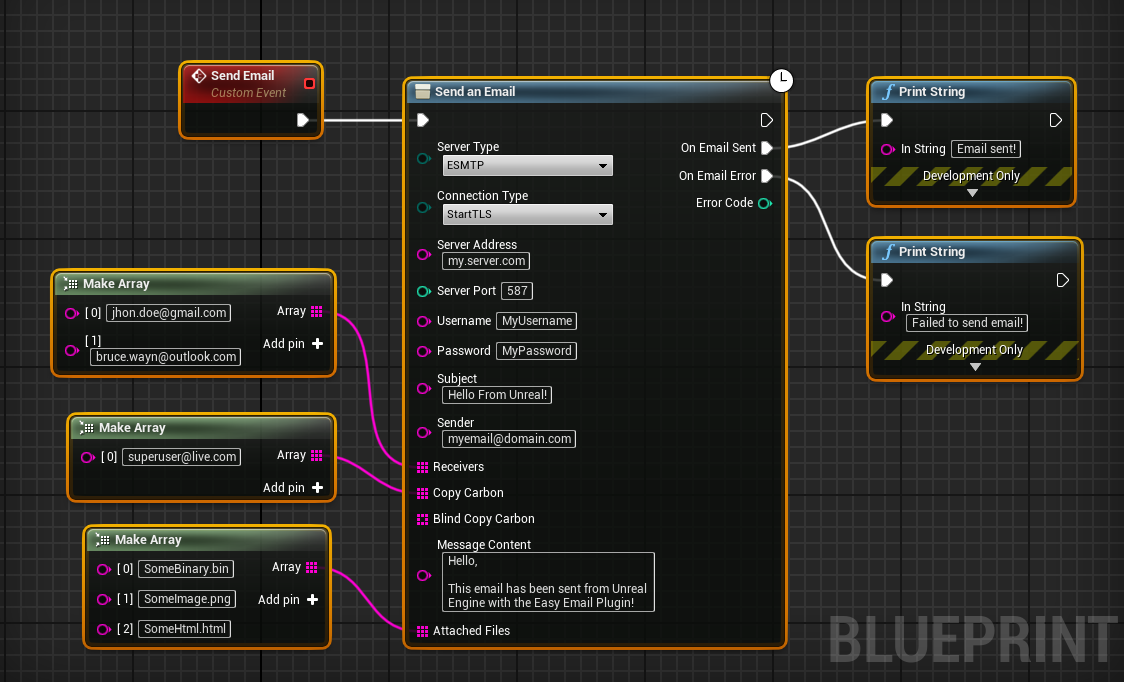The image size is (1124, 682).
Task: Click the Connection Type input pin
Action: coord(424,208)
